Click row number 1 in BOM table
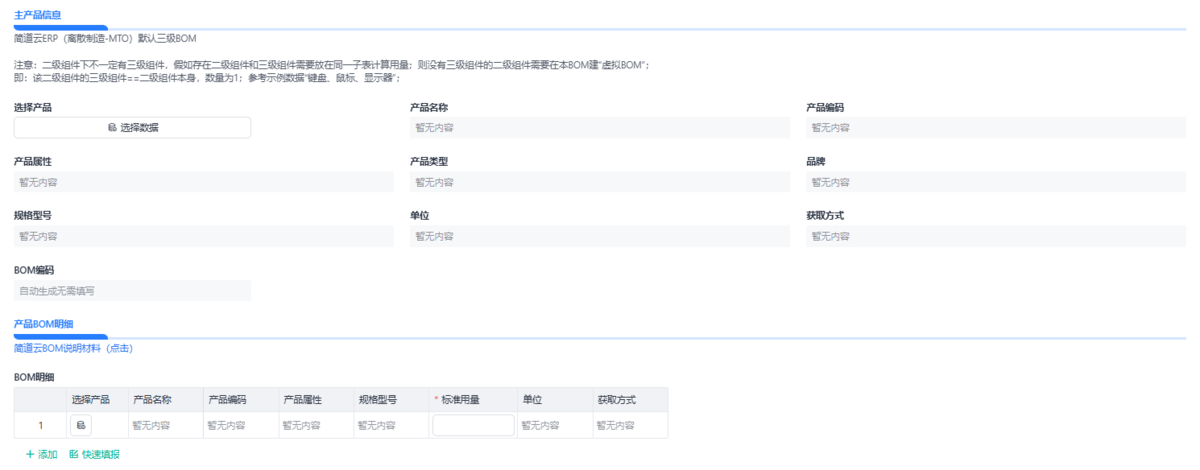This screenshot has height=470, width=1200. coord(41,425)
